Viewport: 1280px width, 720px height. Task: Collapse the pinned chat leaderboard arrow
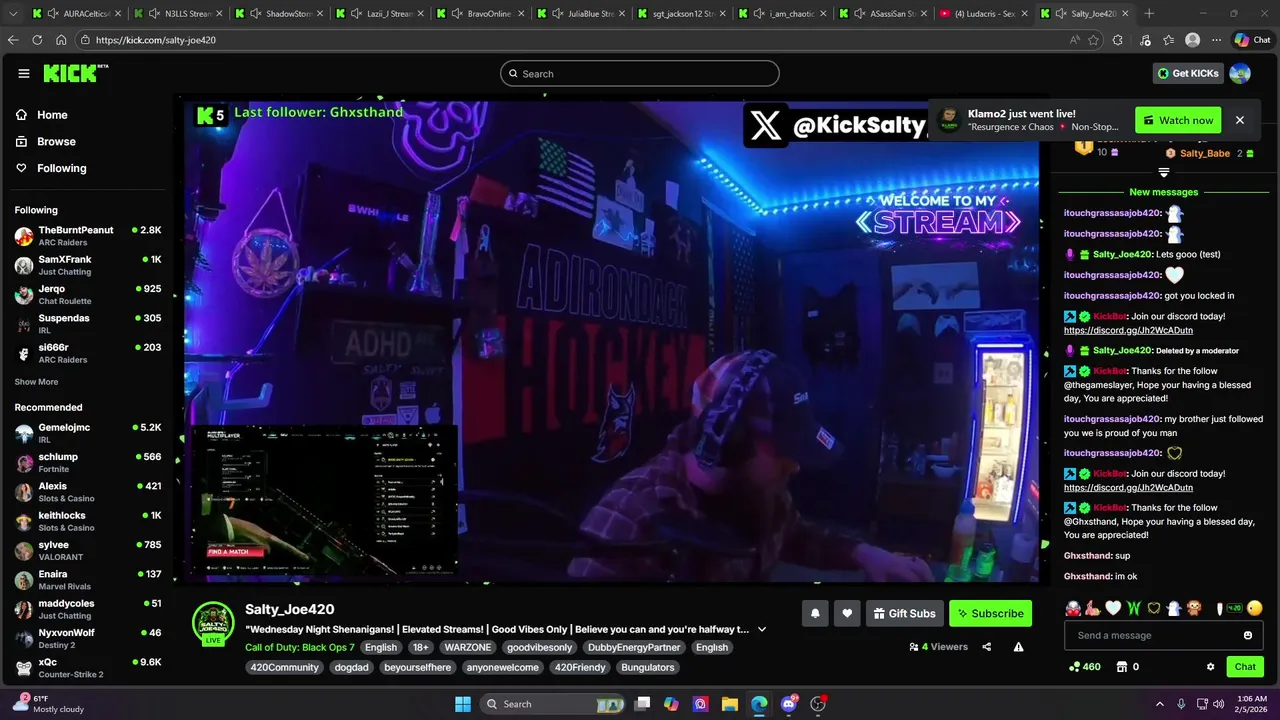tap(1164, 173)
